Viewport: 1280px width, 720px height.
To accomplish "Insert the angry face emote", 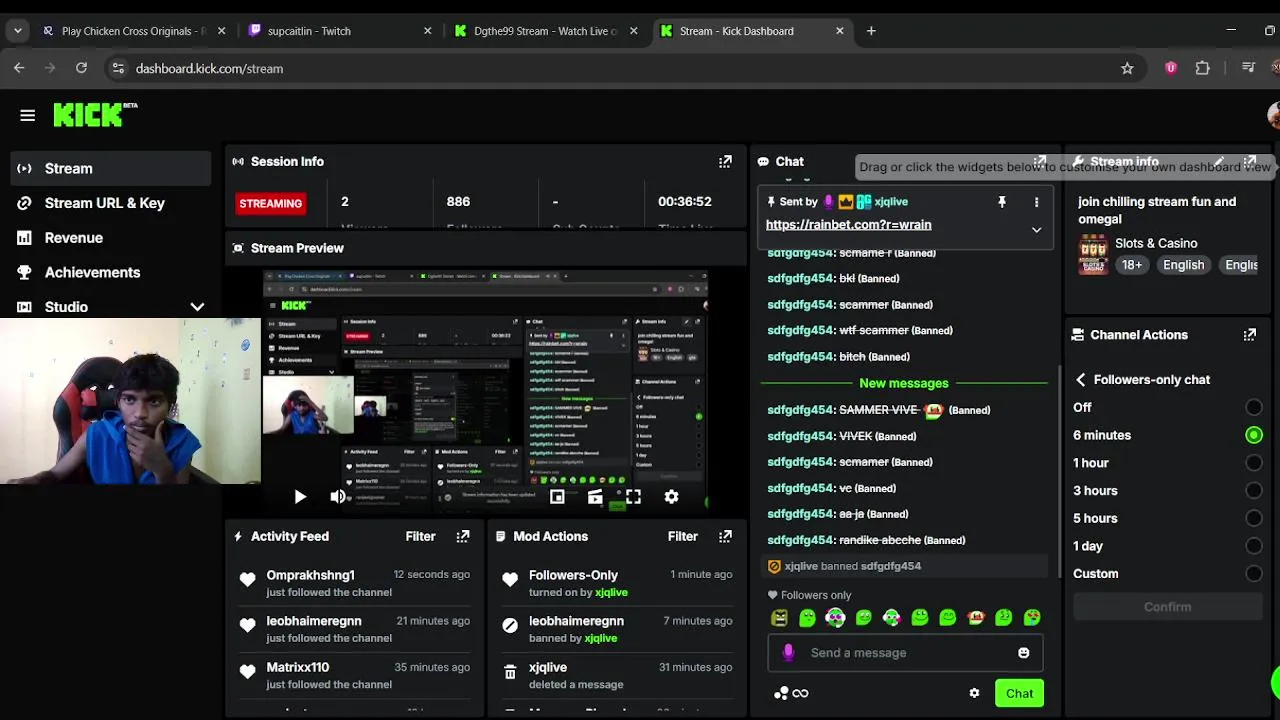I will (x=779, y=618).
